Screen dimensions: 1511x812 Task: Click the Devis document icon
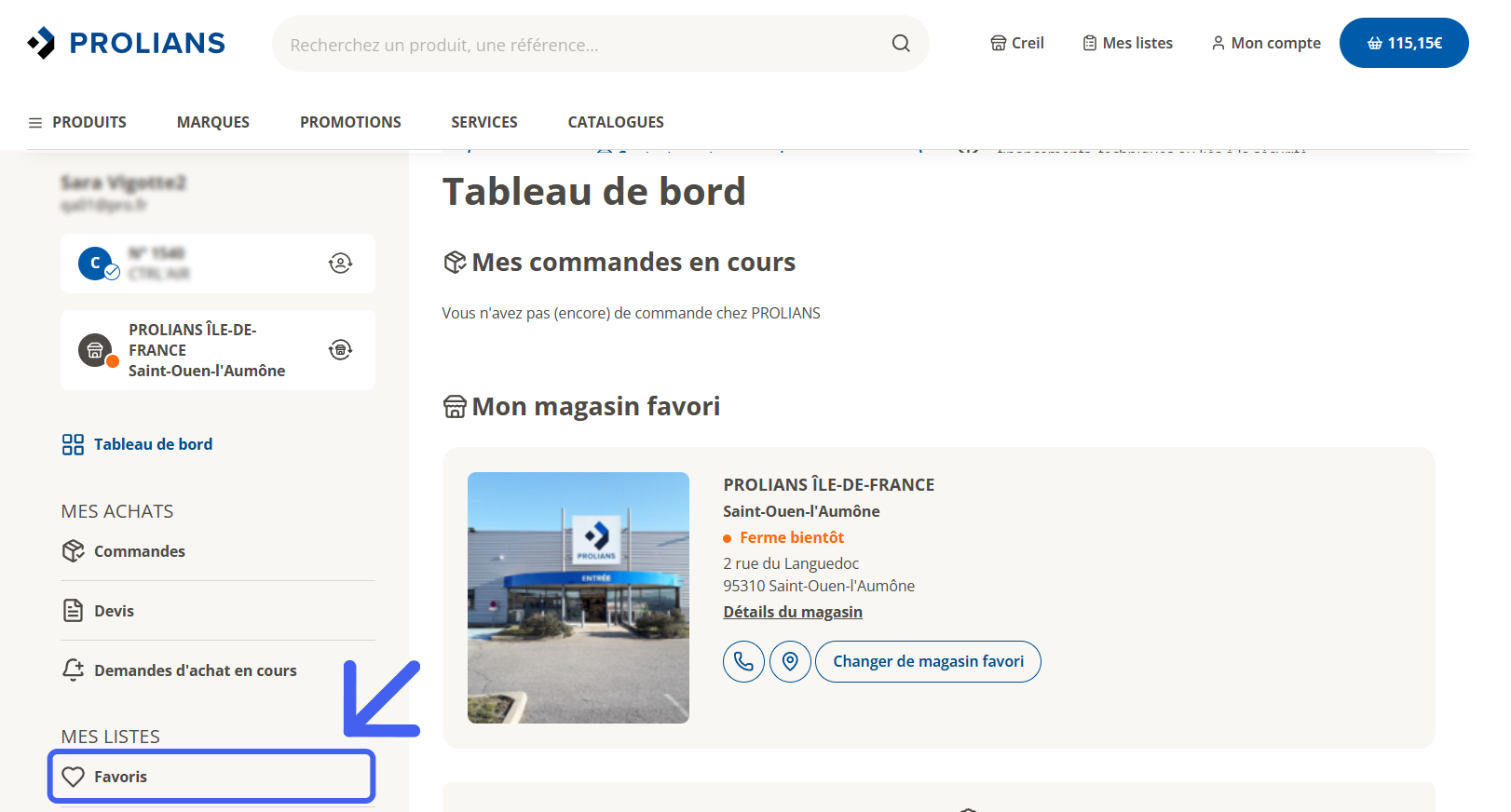click(73, 611)
